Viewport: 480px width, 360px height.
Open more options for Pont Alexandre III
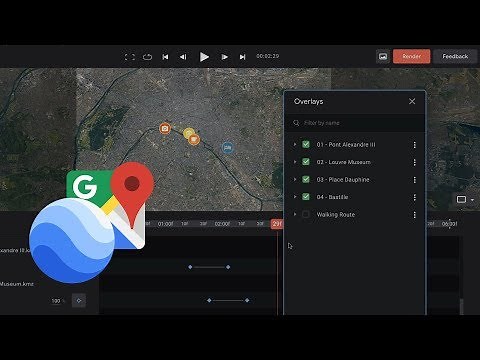[x=414, y=145]
